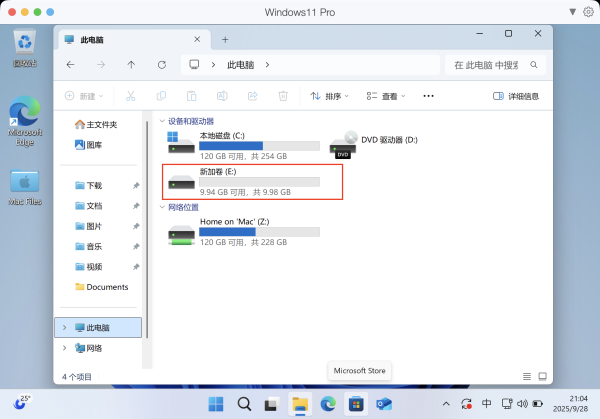This screenshot has height=419, width=600.
Task: Open the 排序 sort dropdown
Action: pyautogui.click(x=329, y=97)
